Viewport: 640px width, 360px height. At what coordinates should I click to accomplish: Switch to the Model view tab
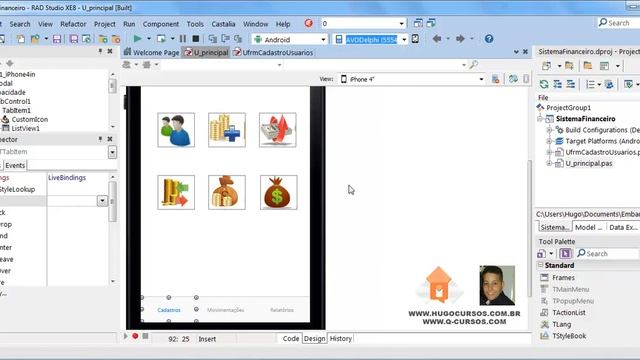(x=588, y=227)
